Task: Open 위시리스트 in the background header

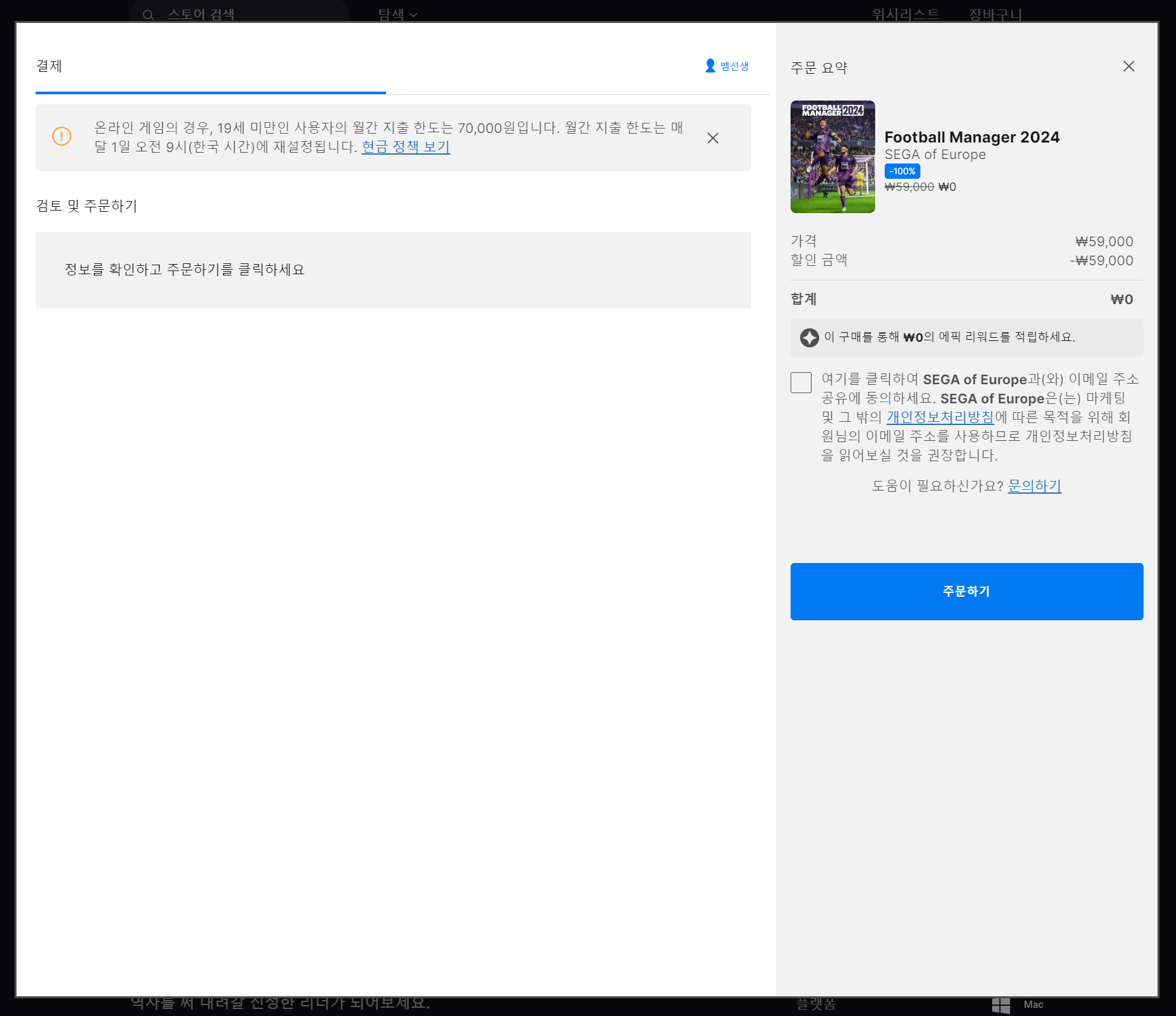Action: [905, 15]
